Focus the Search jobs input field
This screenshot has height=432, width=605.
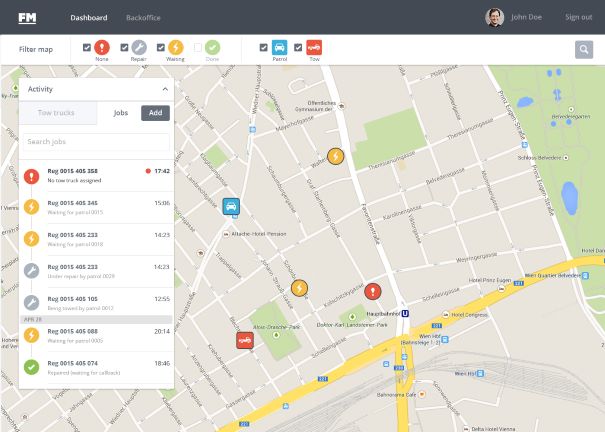tap(96, 142)
